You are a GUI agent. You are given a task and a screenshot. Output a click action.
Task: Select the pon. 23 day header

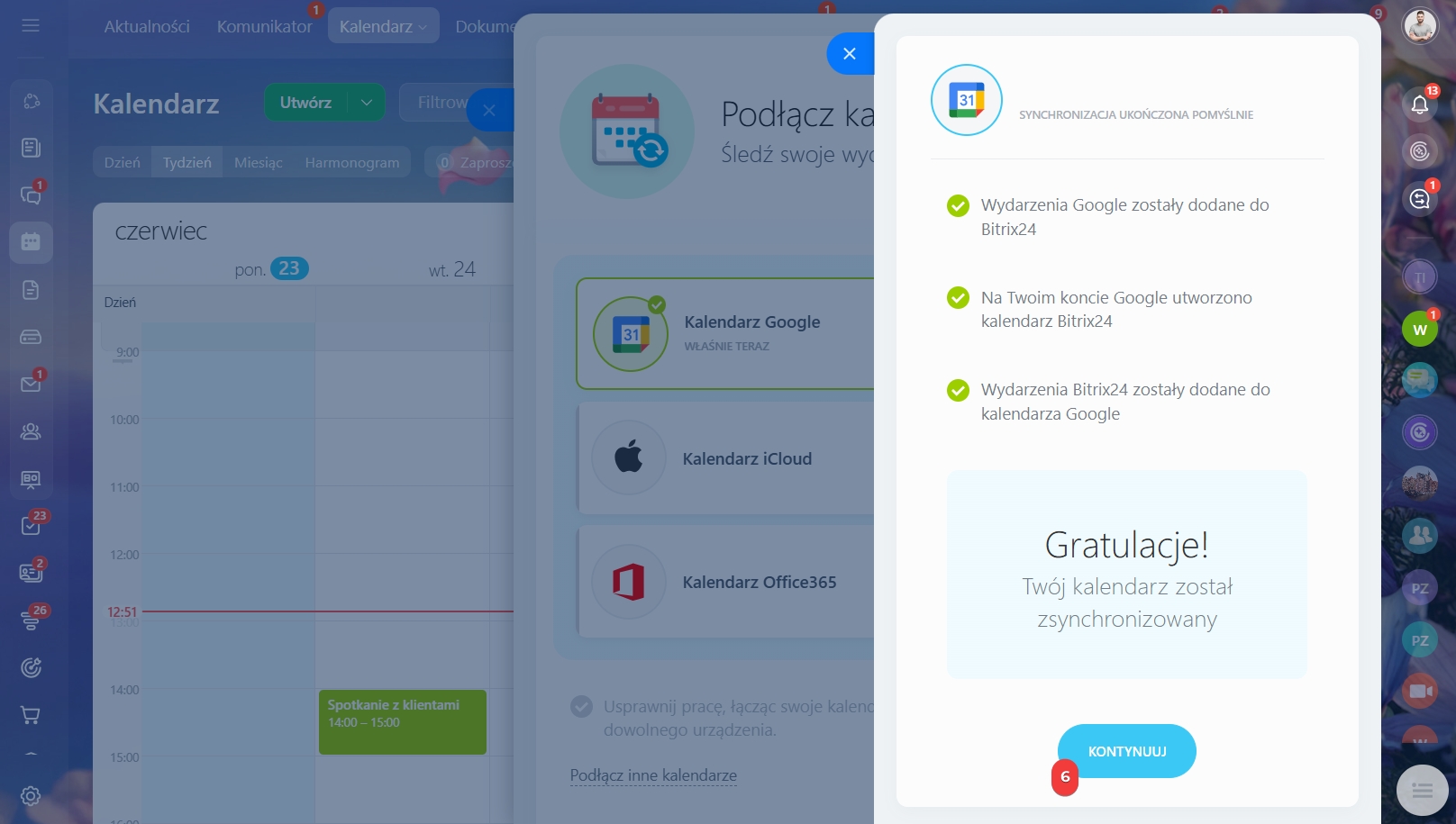(271, 268)
